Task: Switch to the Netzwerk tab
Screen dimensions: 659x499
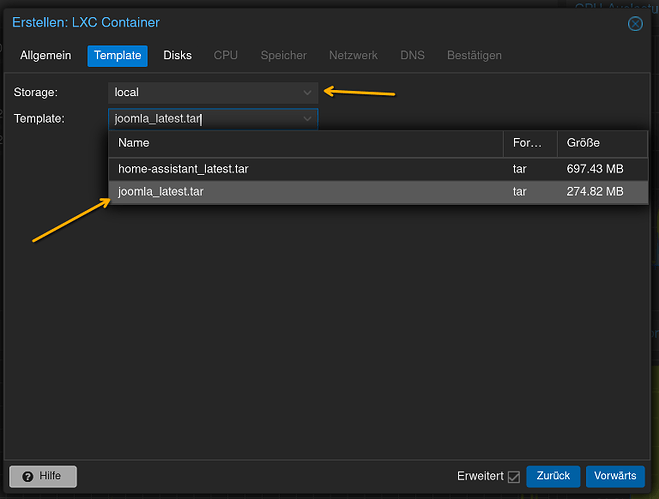Action: click(353, 55)
